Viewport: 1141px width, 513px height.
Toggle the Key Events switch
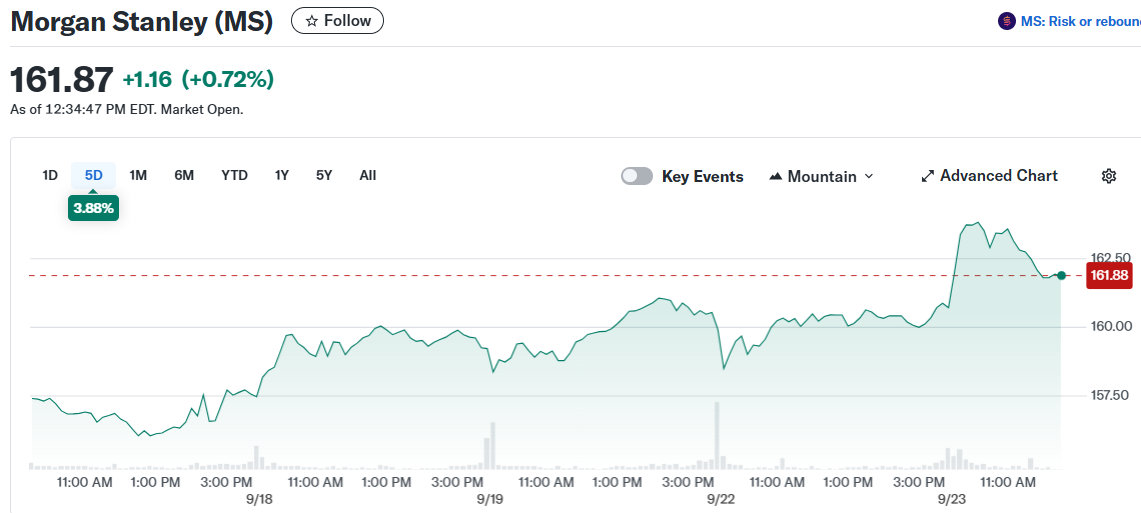[637, 176]
